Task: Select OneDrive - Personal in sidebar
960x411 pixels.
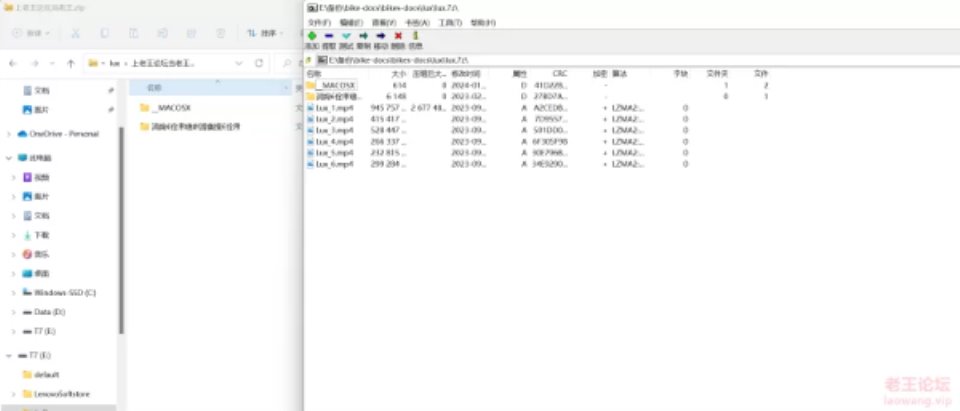Action: (64, 134)
